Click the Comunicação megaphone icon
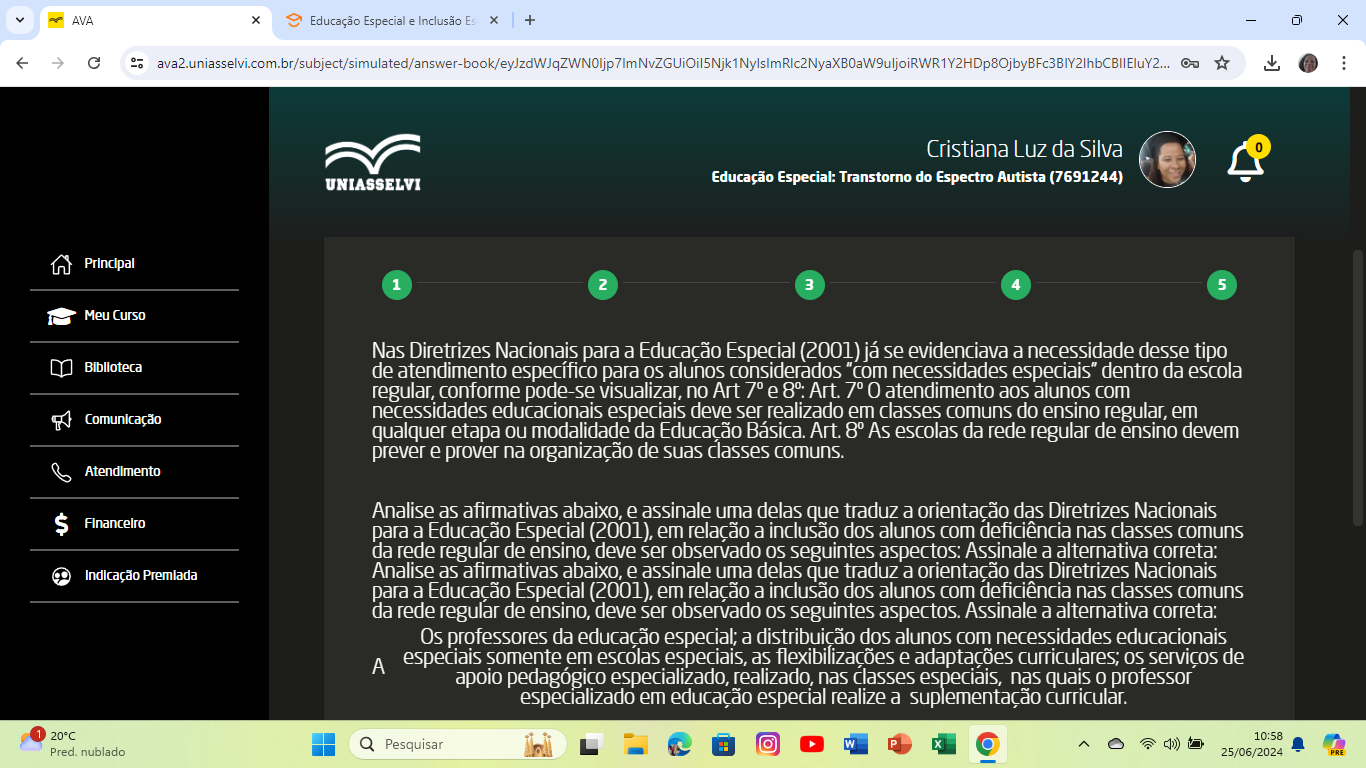This screenshot has width=1366, height=768. pyautogui.click(x=61, y=420)
